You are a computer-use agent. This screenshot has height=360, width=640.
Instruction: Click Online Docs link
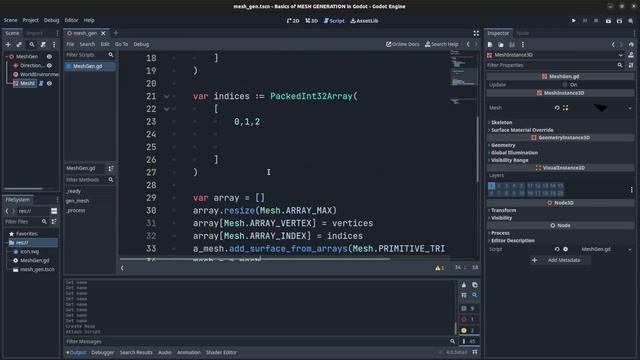coord(402,44)
